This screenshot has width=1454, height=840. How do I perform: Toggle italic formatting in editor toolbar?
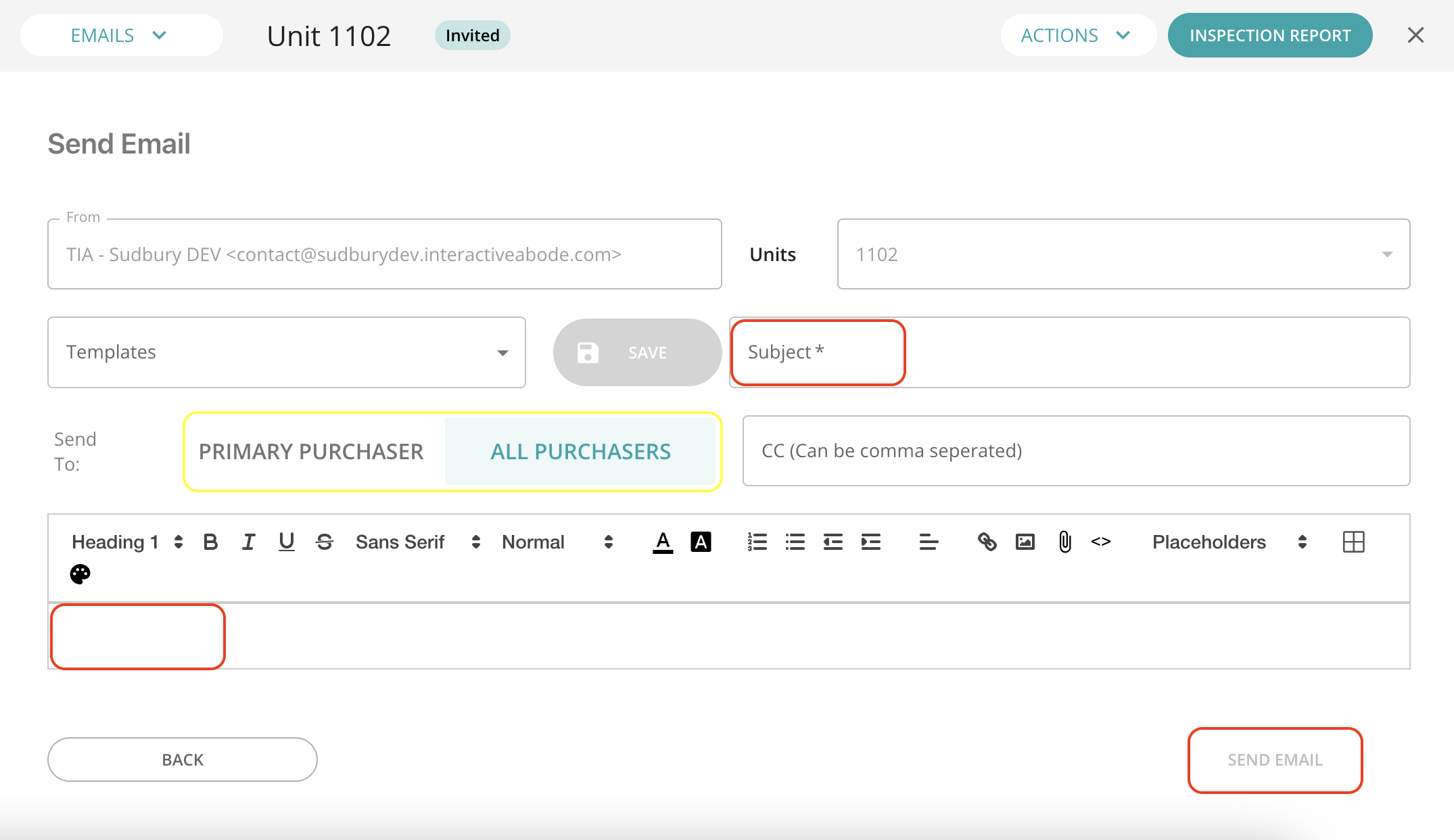(248, 542)
